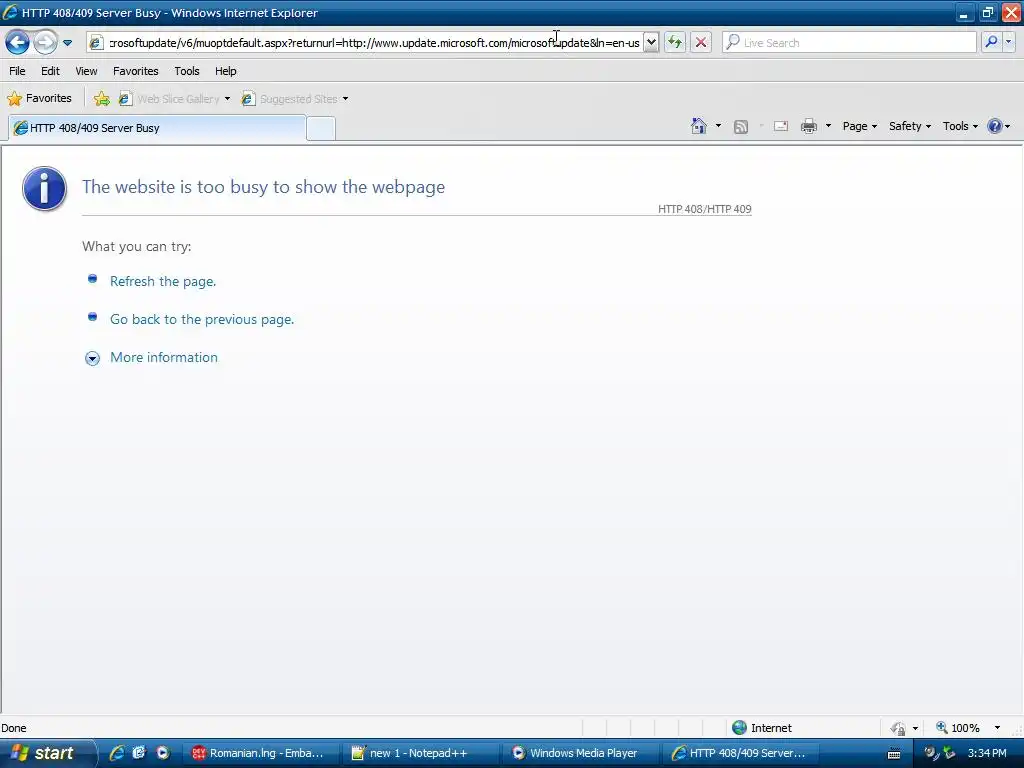Open Web Slice Gallery link
The image size is (1024, 768).
point(170,99)
